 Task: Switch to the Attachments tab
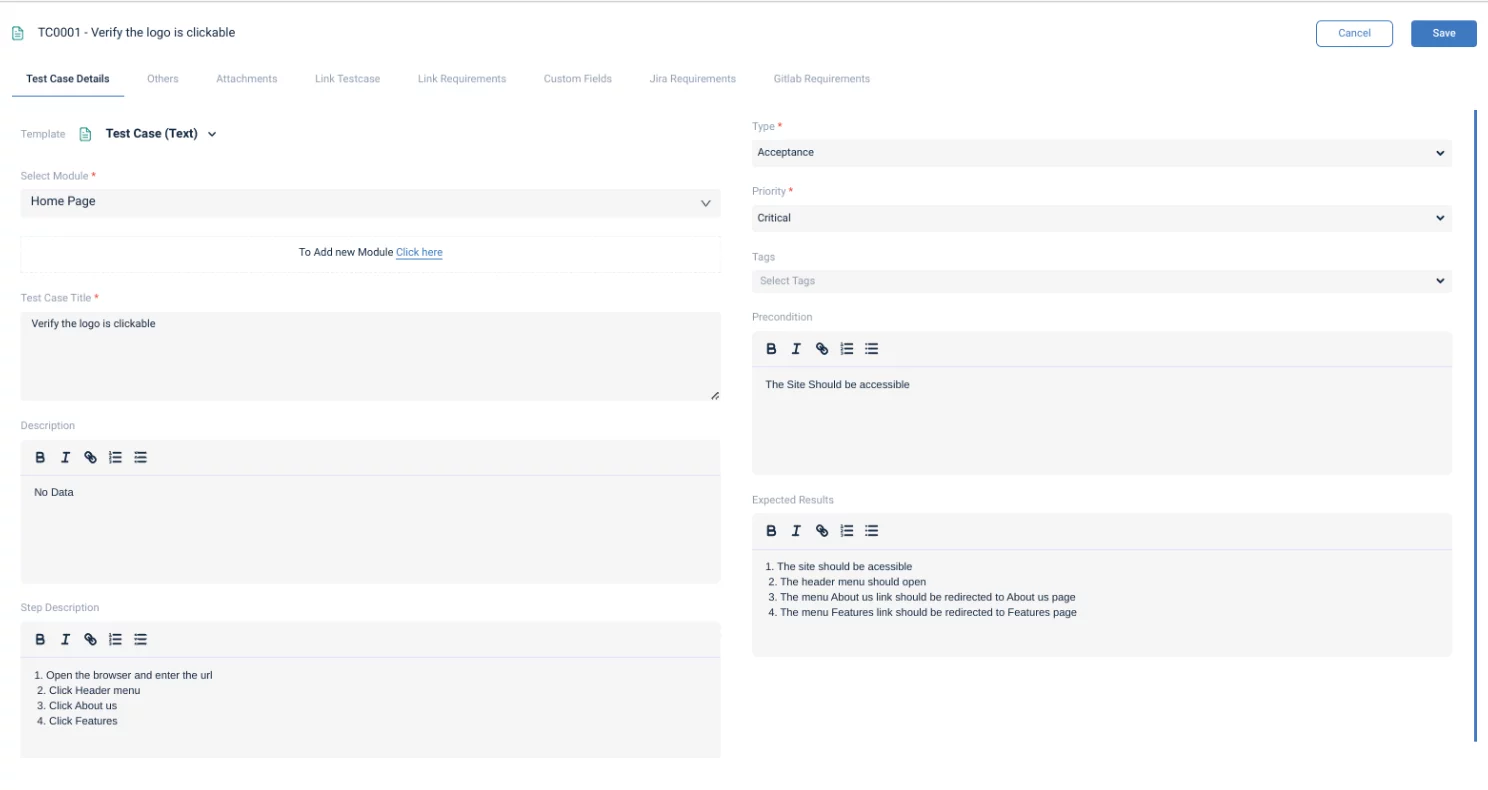[x=246, y=79]
